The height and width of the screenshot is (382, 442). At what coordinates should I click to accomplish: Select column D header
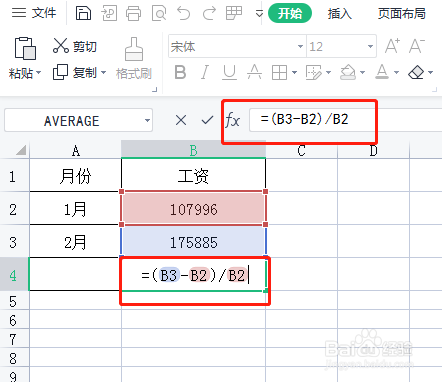(x=373, y=151)
